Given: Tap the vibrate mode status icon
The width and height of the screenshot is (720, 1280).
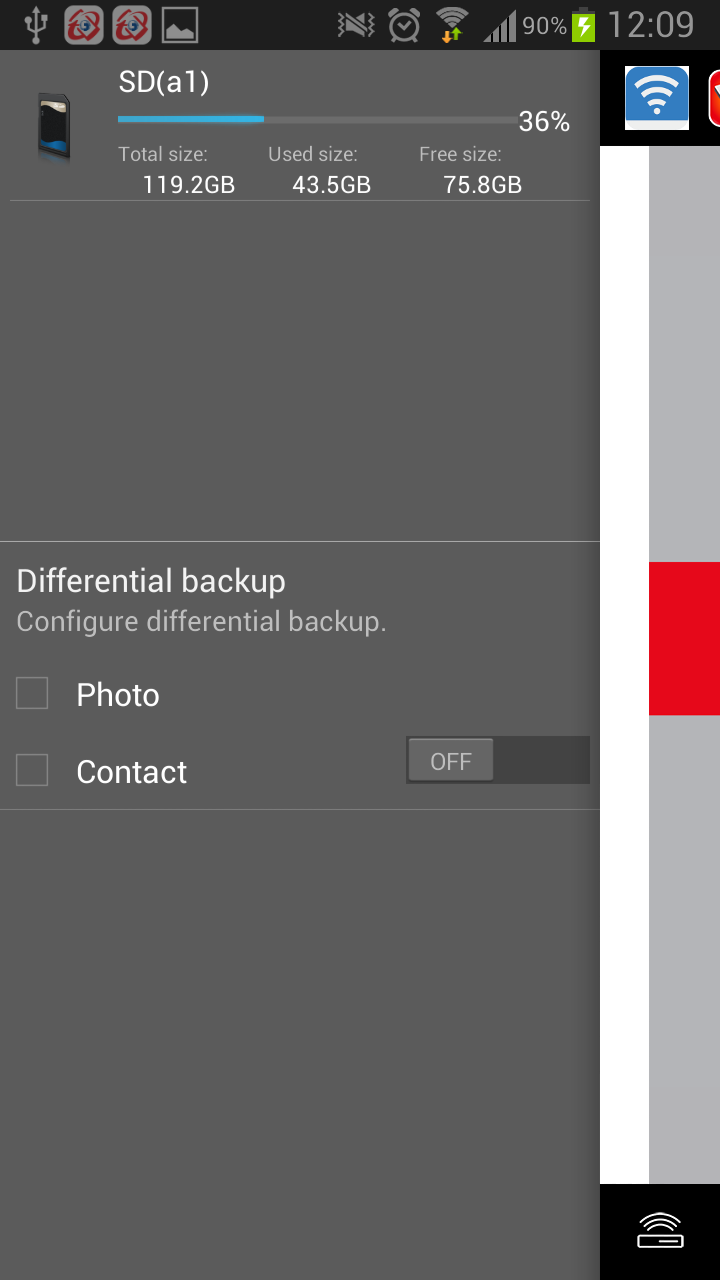Looking at the screenshot, I should 356,25.
